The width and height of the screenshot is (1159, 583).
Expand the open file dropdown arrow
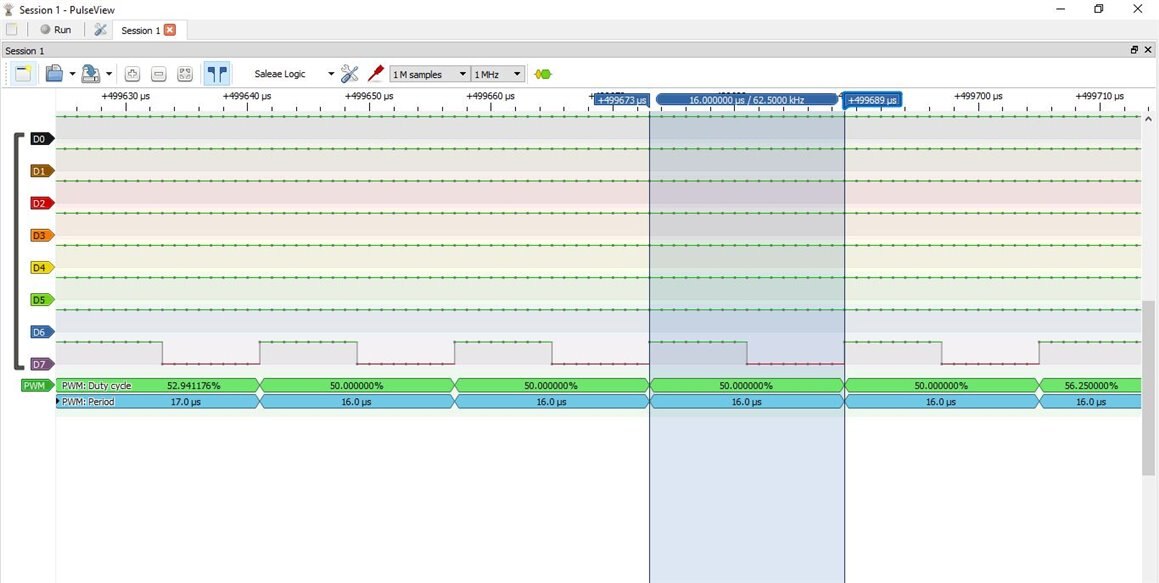point(72,74)
